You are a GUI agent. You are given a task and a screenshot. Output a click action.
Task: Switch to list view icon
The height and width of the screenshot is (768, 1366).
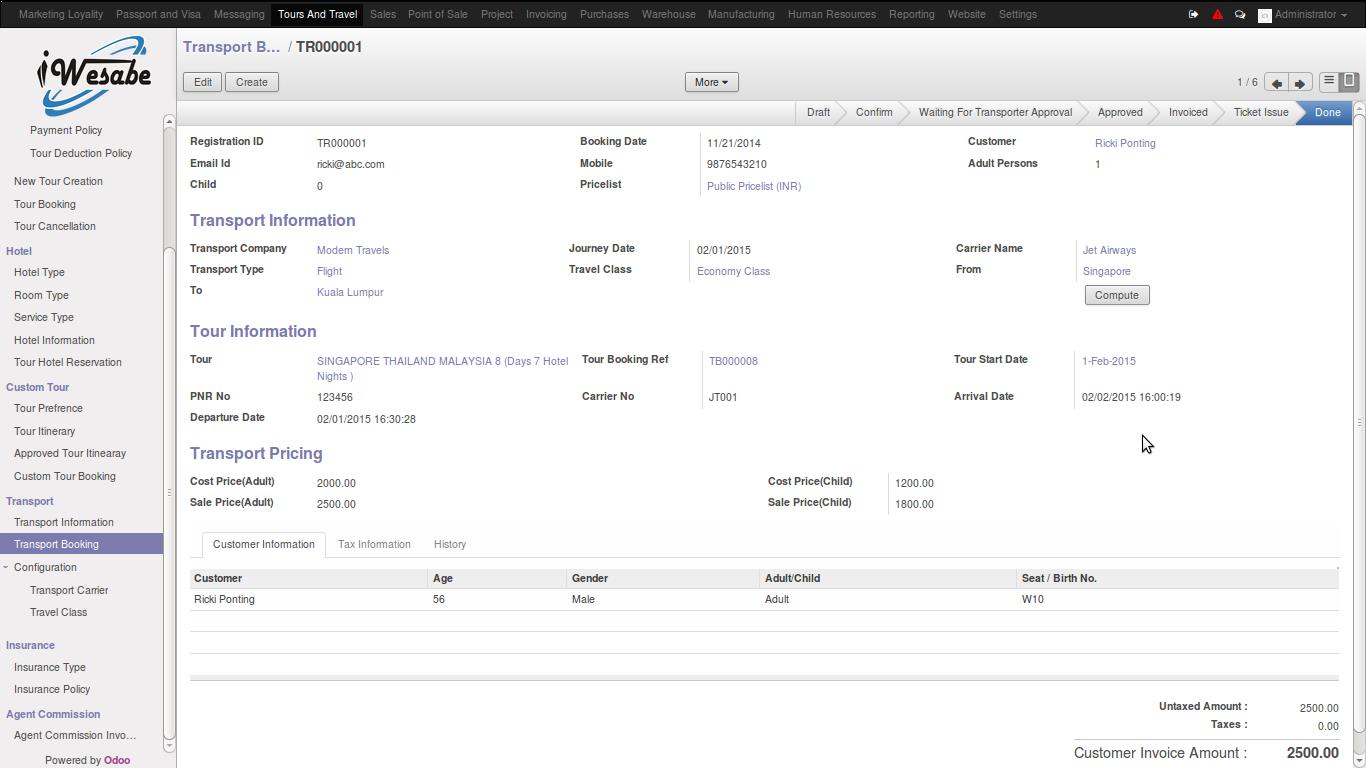(x=1329, y=81)
